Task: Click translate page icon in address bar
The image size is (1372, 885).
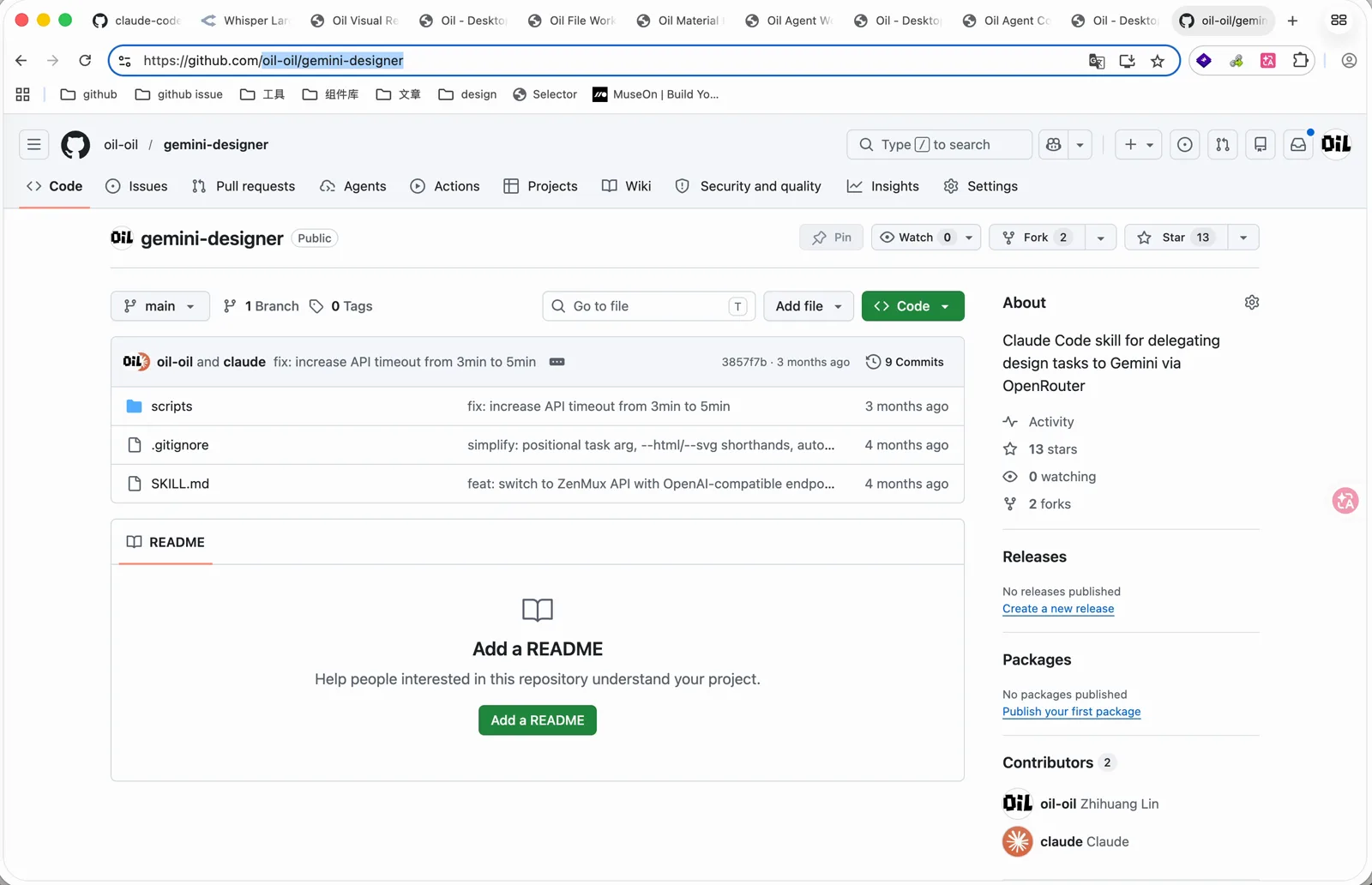Action: tap(1097, 61)
